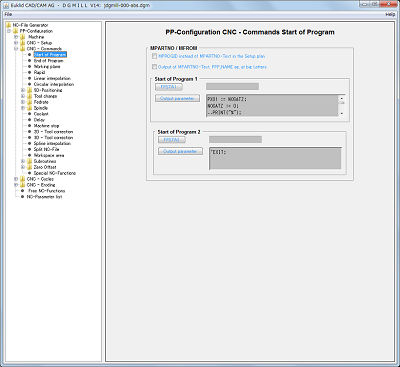Toggle Output of MPARTNO-Text at big Letters checkbox
Viewport: 400px width, 367px height.
(x=154, y=67)
